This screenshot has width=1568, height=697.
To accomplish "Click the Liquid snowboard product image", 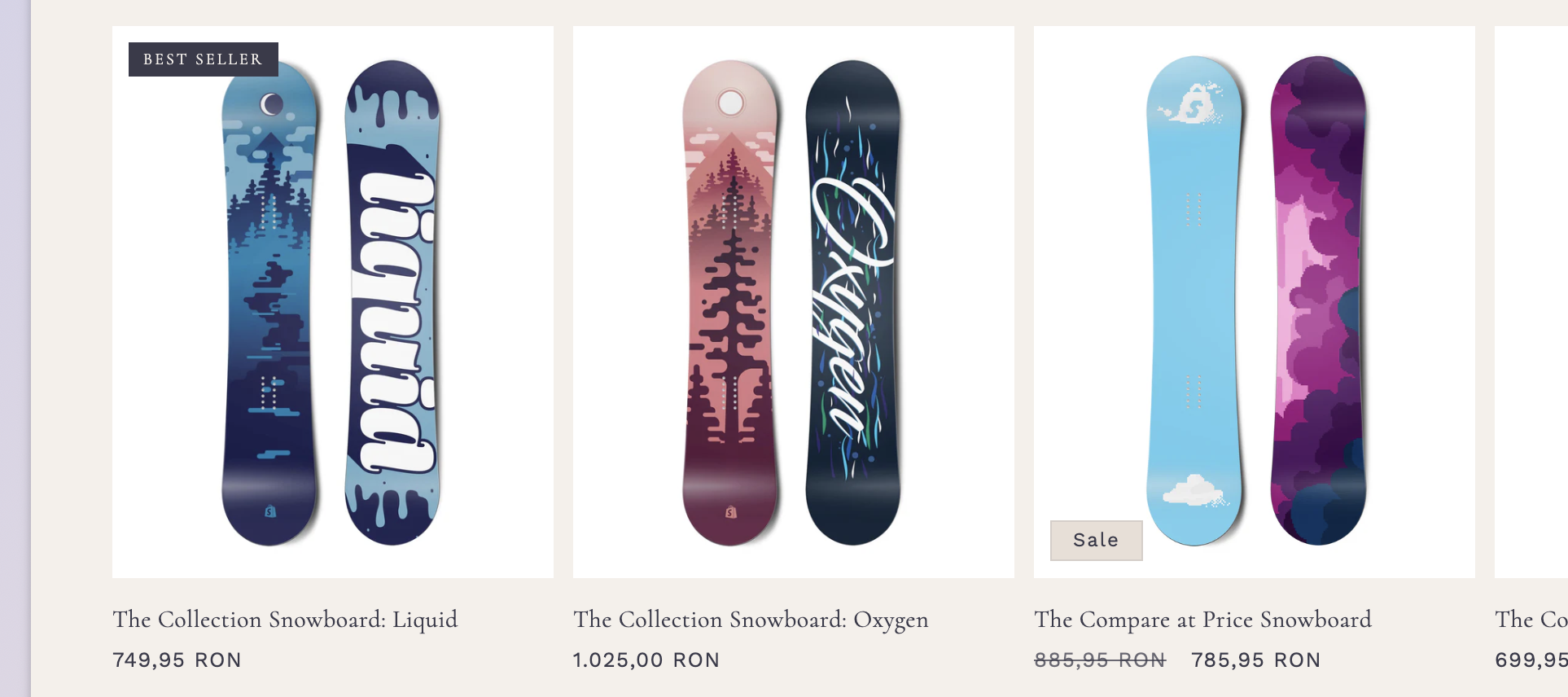I will point(332,301).
